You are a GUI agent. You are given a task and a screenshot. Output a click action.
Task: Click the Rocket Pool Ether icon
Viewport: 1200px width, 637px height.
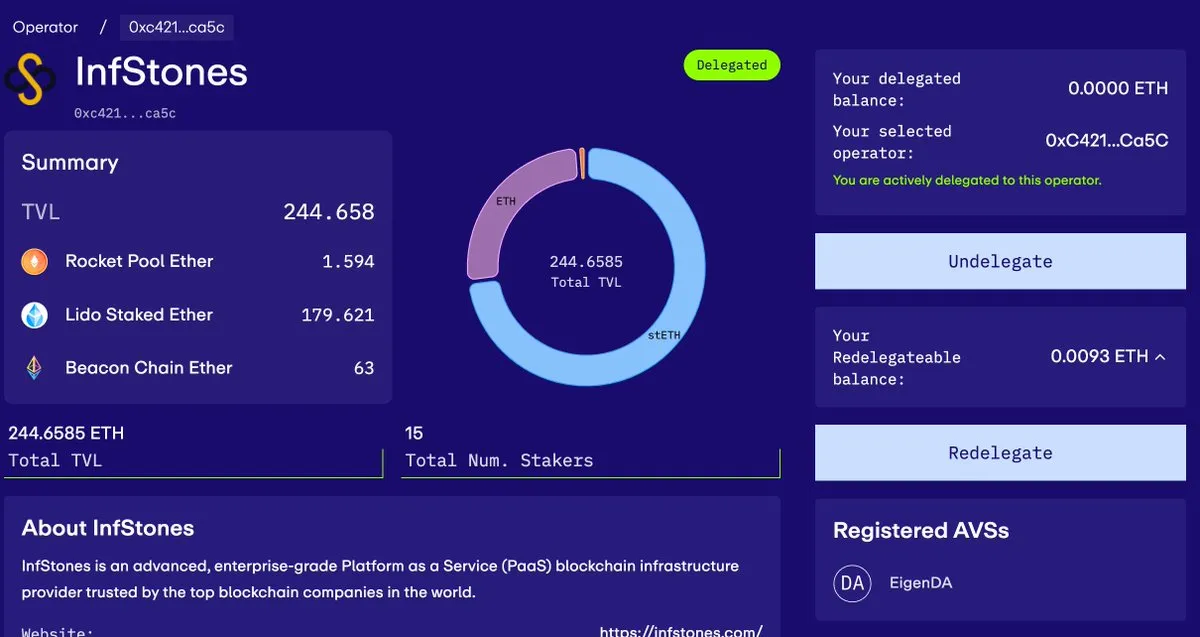[35, 262]
